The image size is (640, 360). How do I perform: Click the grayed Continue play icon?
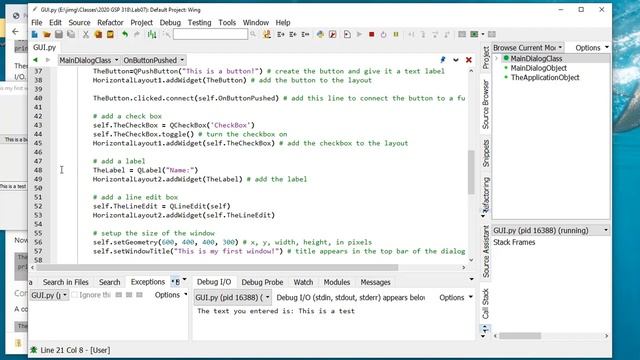click(x=359, y=35)
